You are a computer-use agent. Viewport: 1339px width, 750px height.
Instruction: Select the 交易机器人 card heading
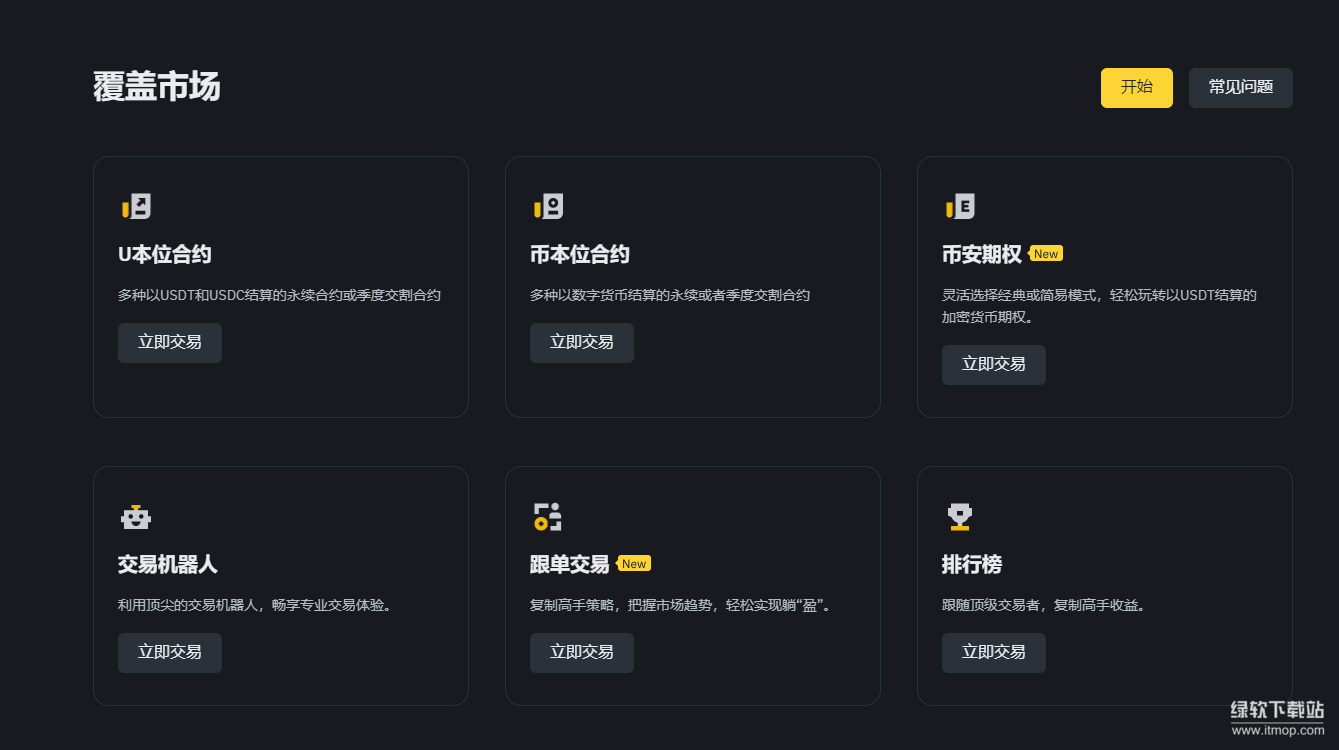(168, 565)
